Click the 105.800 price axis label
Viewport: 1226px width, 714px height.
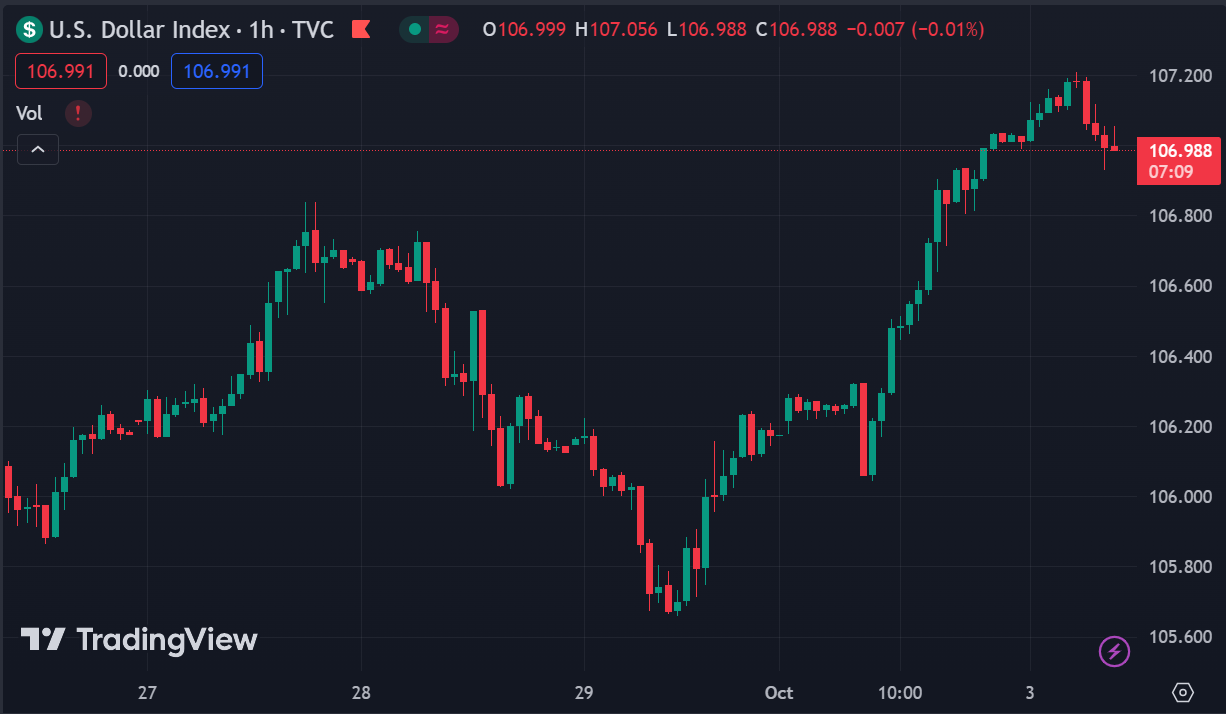pos(1180,567)
